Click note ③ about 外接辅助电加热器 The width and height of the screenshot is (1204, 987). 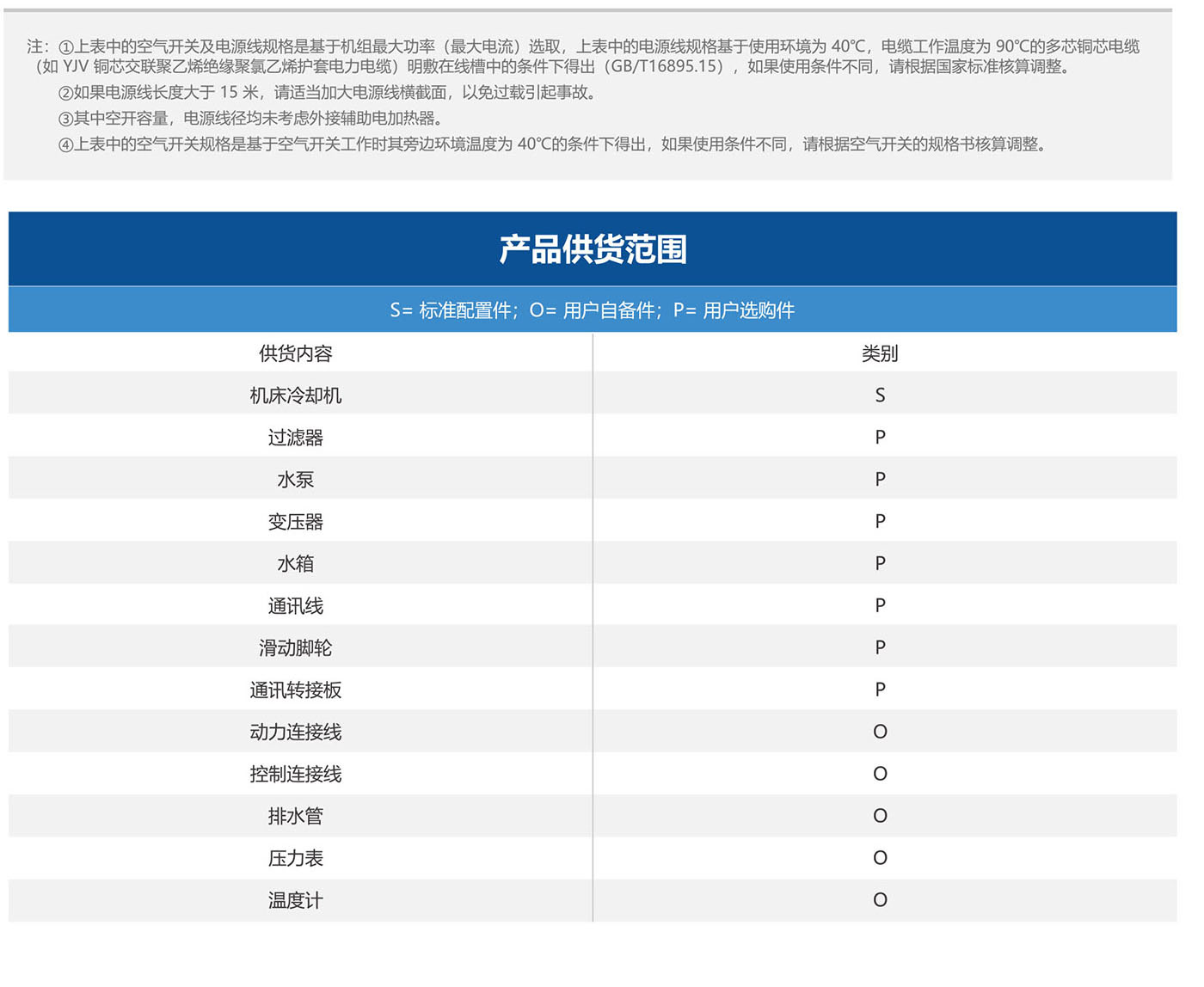point(251,119)
